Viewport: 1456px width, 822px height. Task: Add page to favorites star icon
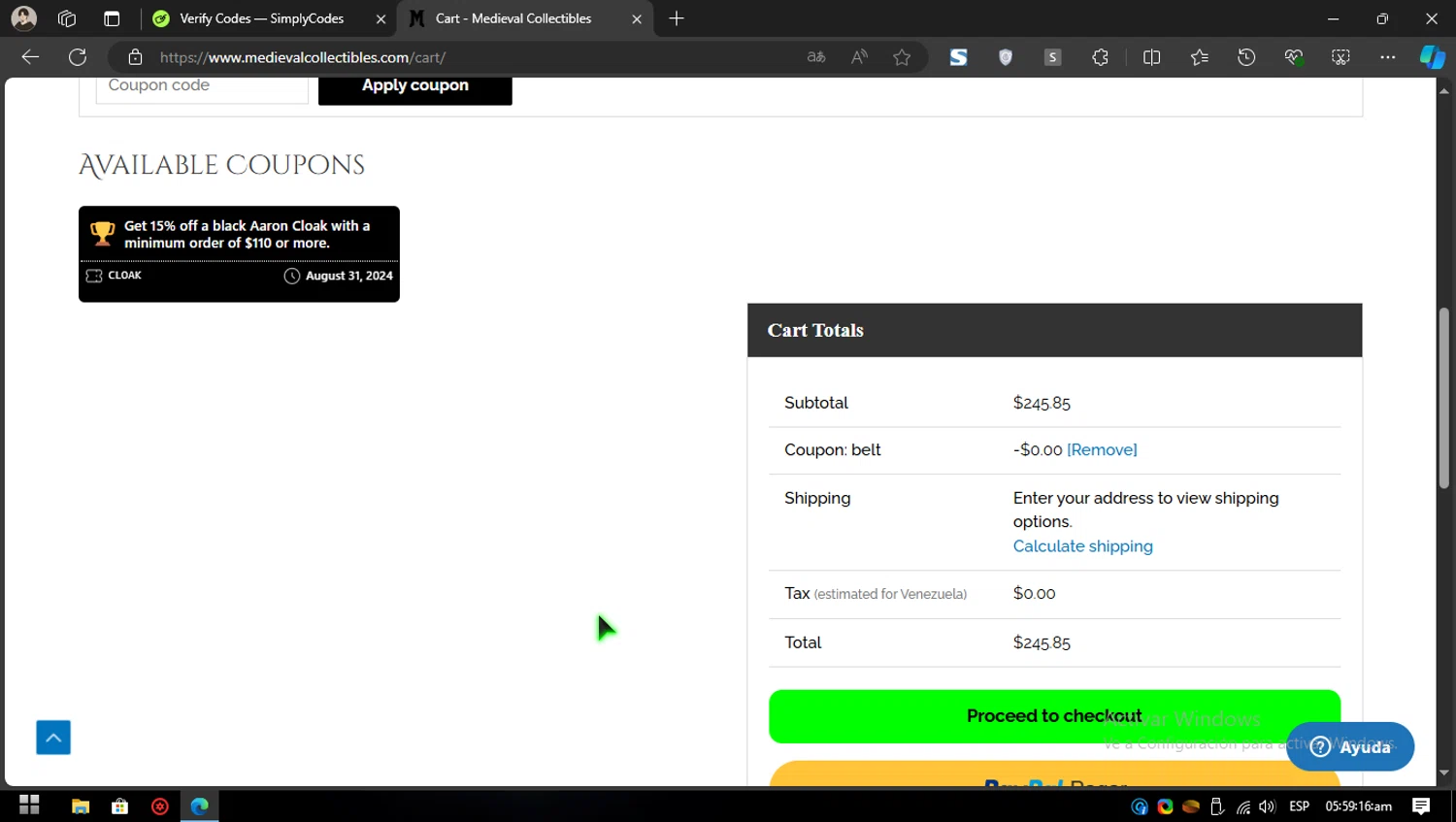pos(902,57)
